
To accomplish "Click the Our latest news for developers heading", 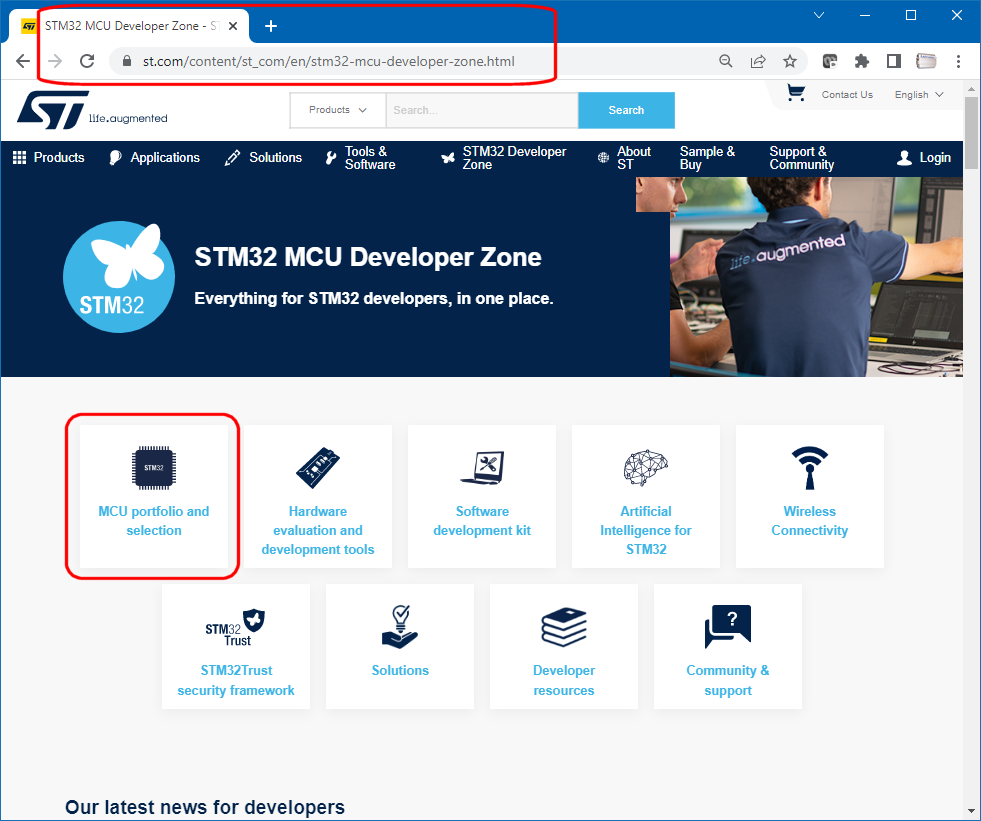I will click(205, 807).
